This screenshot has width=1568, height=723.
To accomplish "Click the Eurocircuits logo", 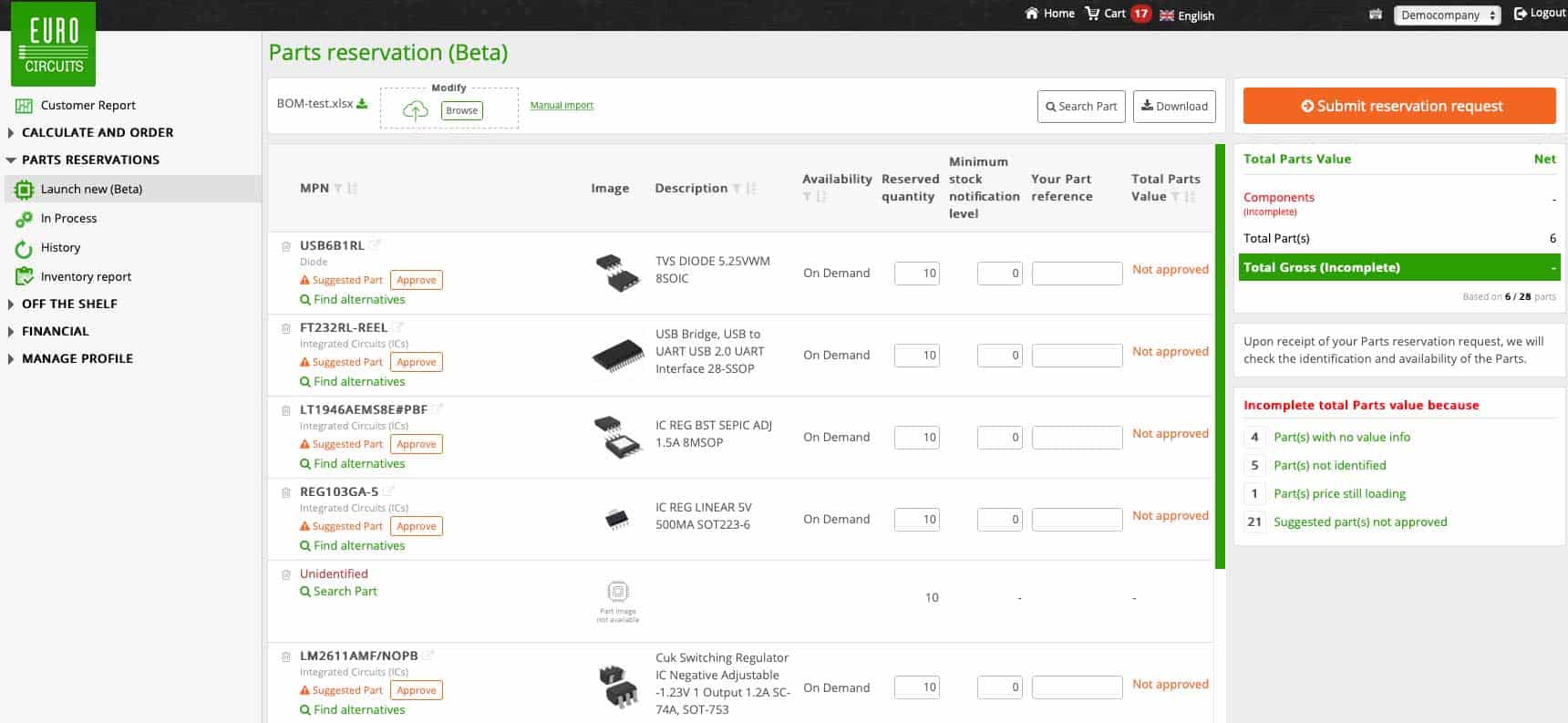I will point(54,44).
